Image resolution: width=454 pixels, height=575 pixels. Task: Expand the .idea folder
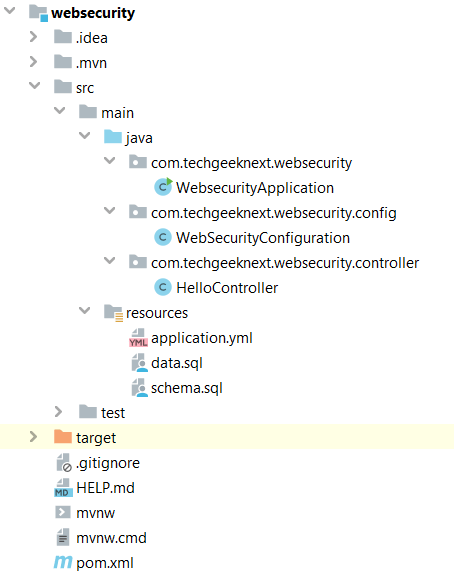(33, 37)
